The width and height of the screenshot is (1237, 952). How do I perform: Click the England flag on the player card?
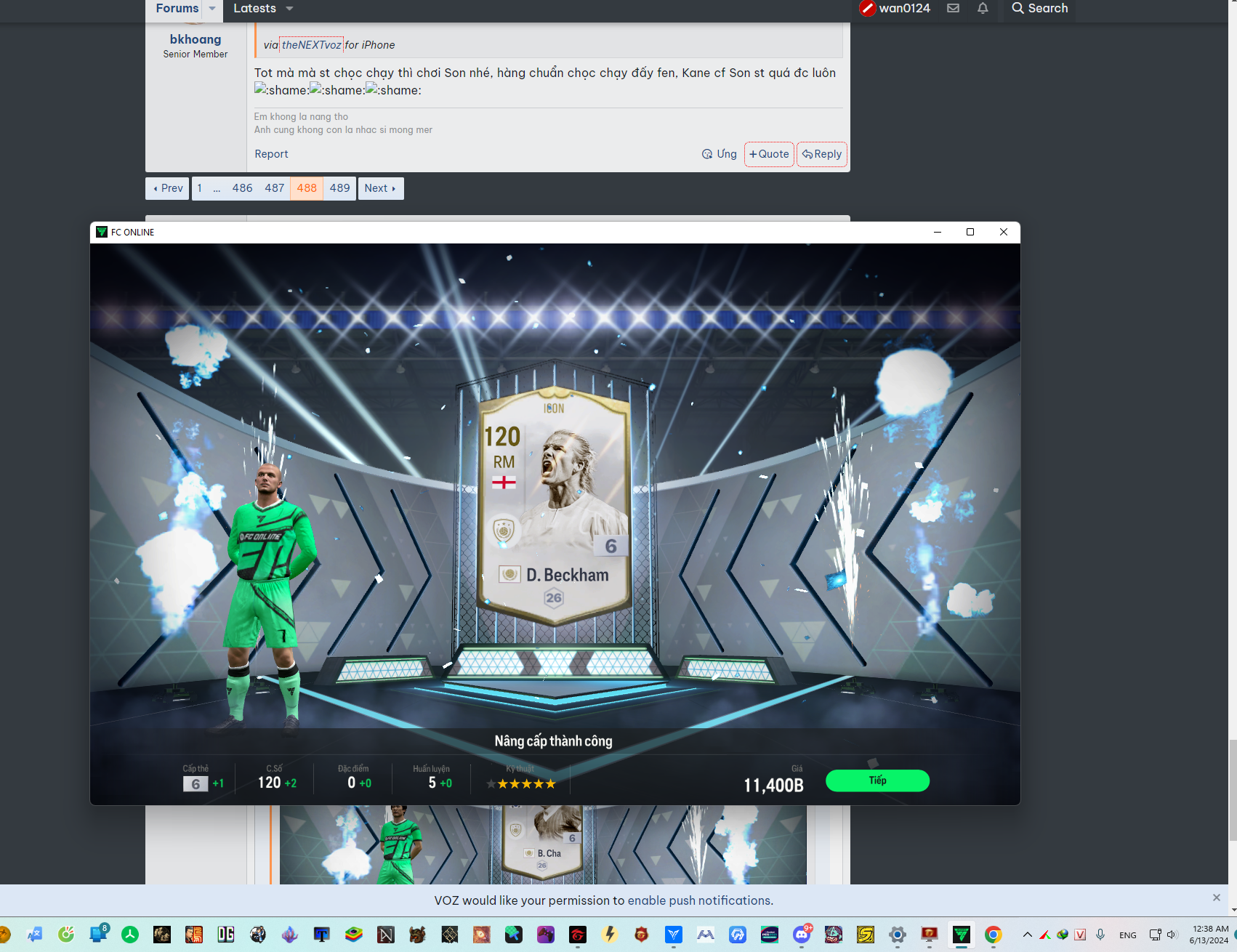504,483
